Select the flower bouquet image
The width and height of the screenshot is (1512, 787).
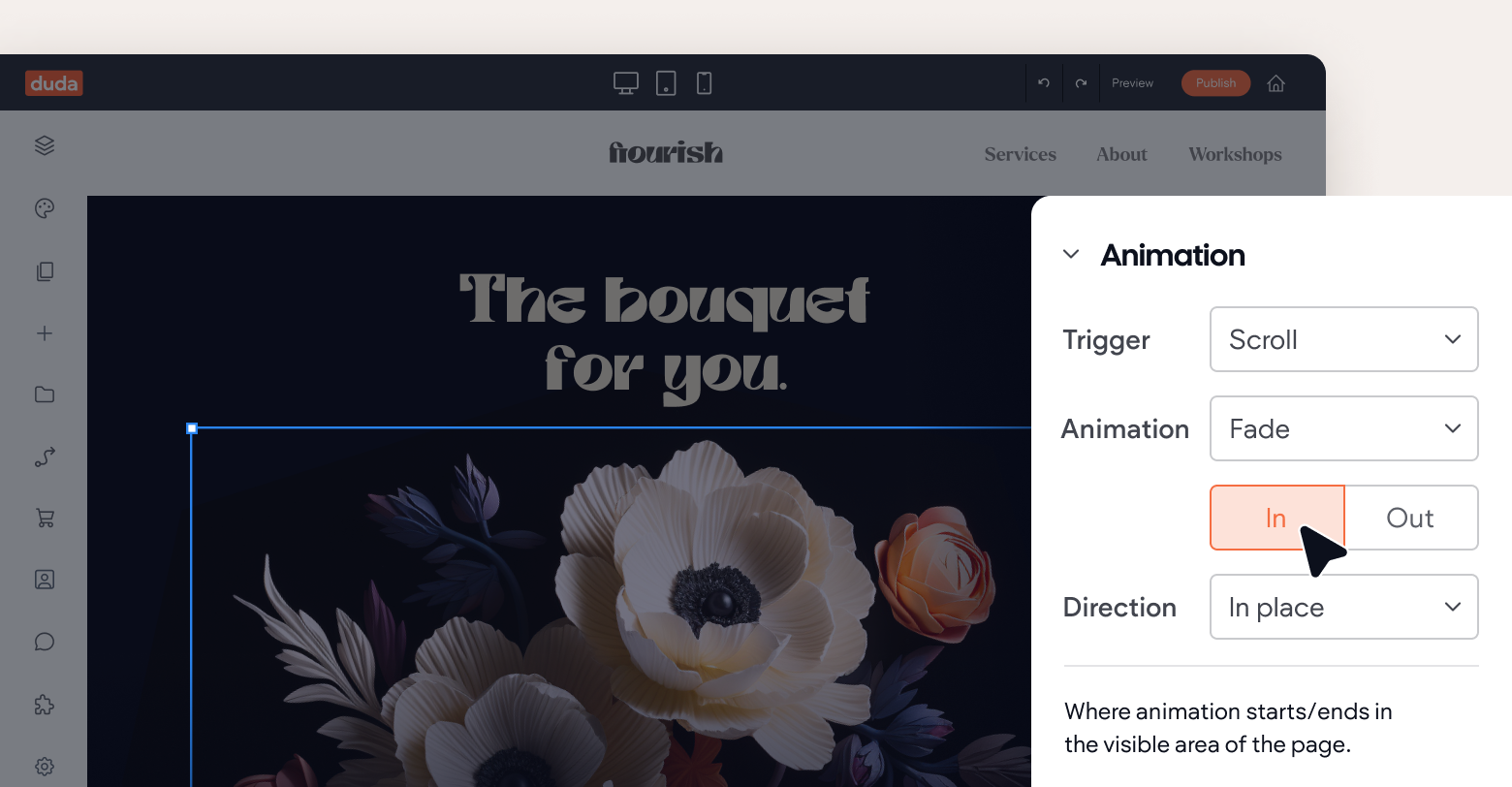coord(611,607)
